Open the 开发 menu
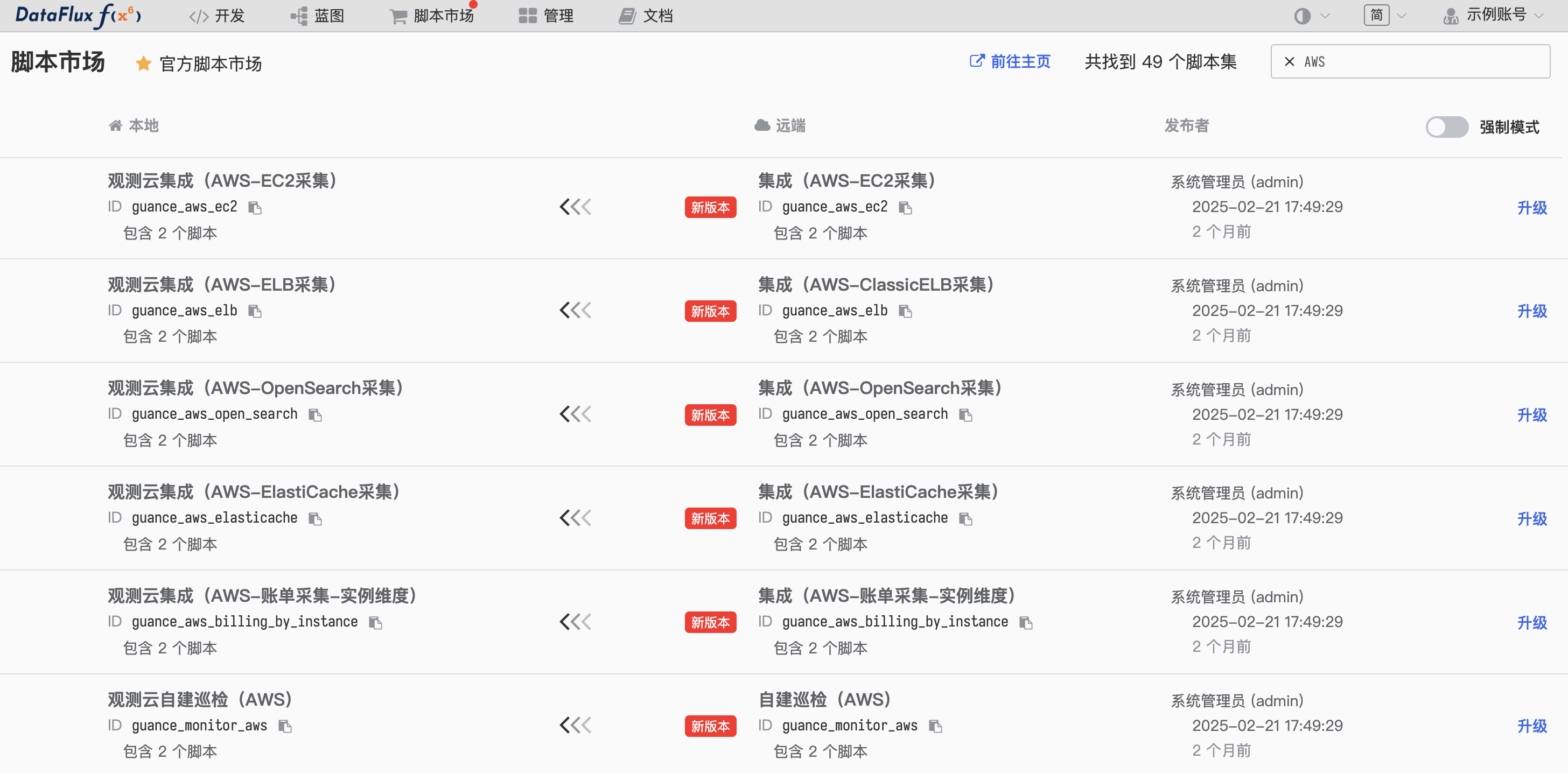The height and width of the screenshot is (774, 1568). 216,16
